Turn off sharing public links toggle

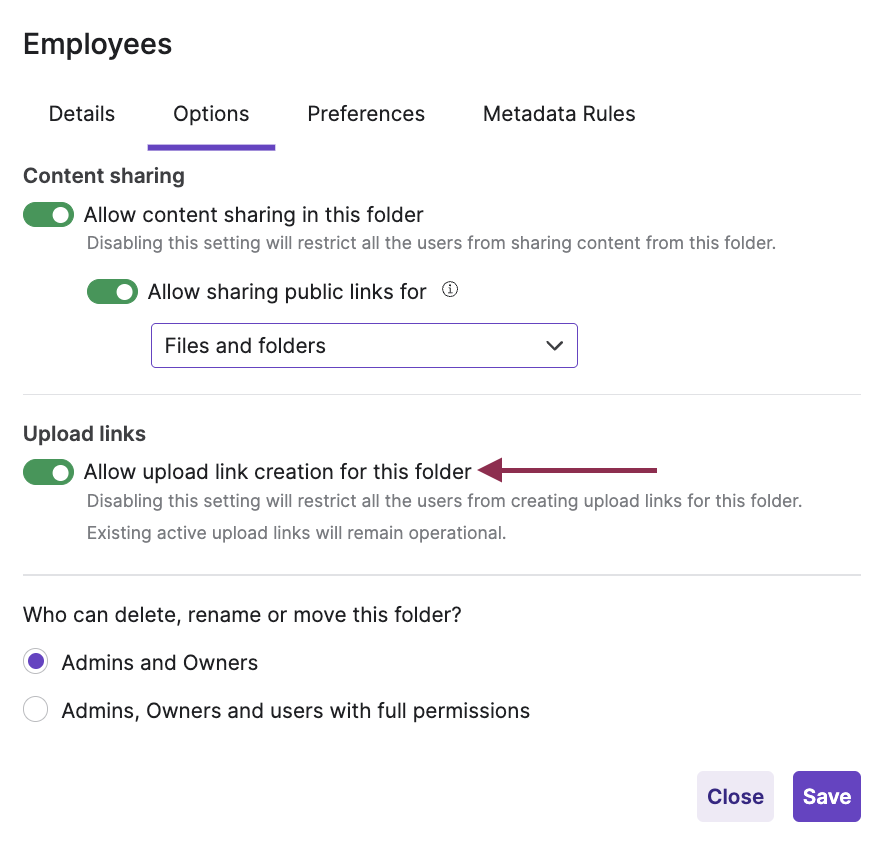[x=113, y=292]
